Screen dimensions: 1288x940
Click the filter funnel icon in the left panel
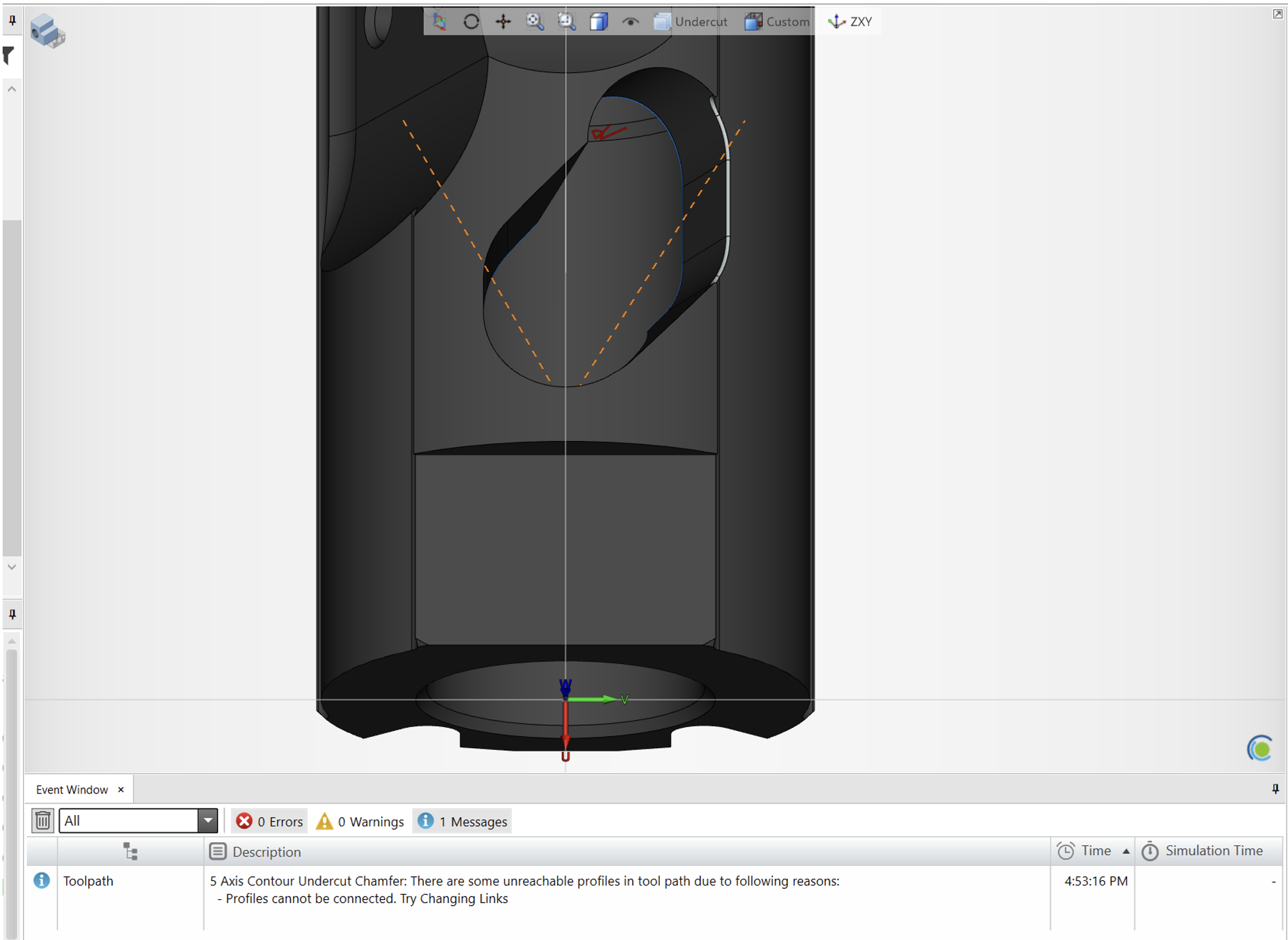pos(9,55)
